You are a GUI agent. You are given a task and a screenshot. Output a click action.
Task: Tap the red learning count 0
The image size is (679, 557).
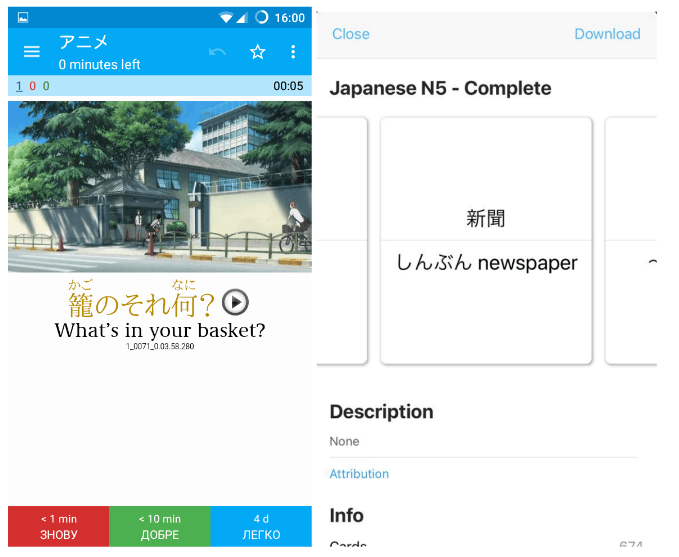[x=32, y=86]
